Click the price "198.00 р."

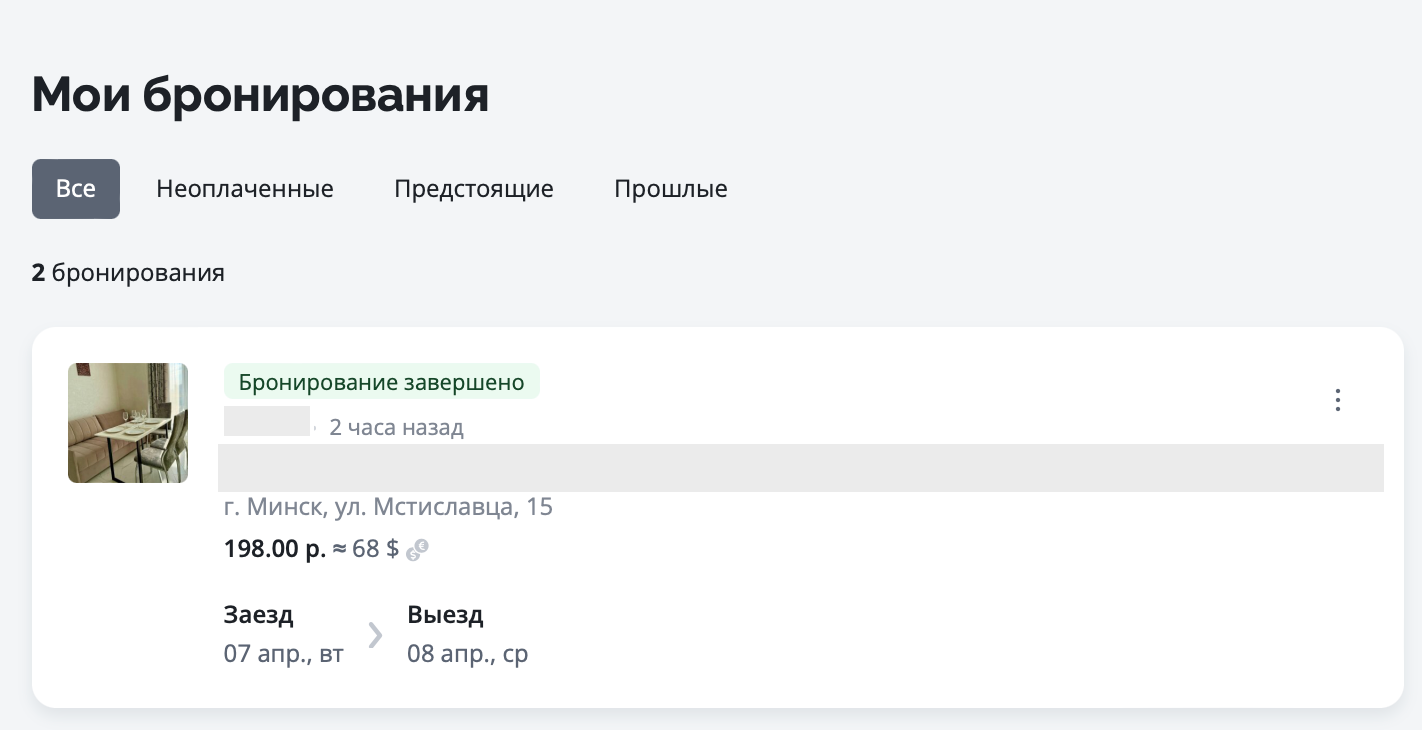pyautogui.click(x=275, y=549)
